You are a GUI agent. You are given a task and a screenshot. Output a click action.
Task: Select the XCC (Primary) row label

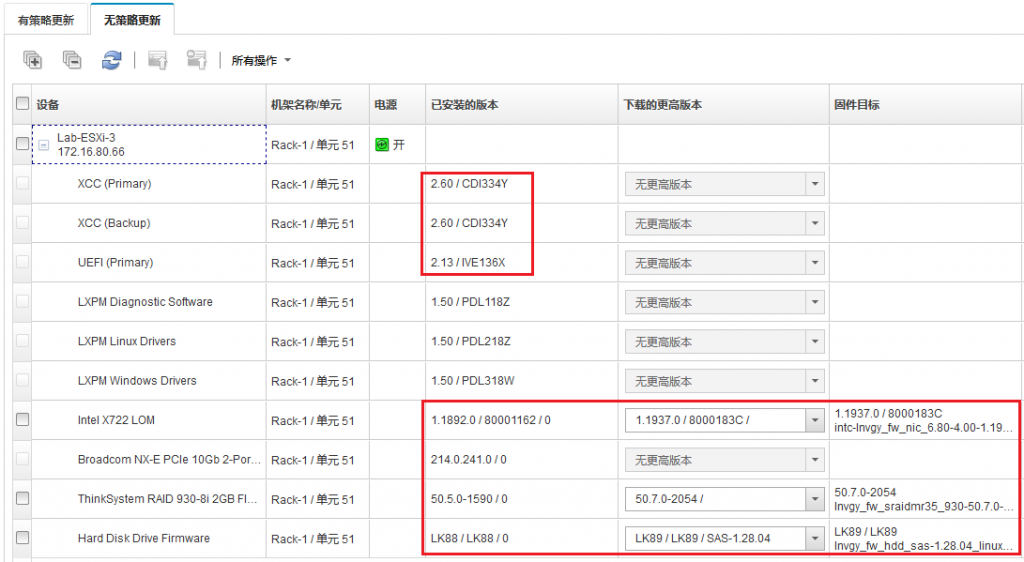coord(114,183)
